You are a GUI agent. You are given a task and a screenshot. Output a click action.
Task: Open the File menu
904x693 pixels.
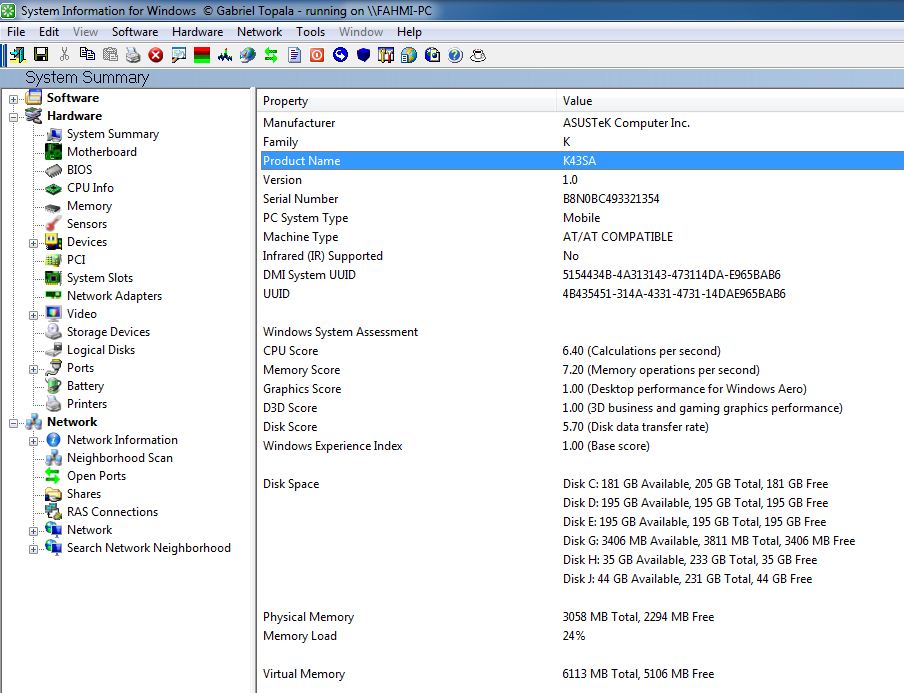[x=16, y=32]
